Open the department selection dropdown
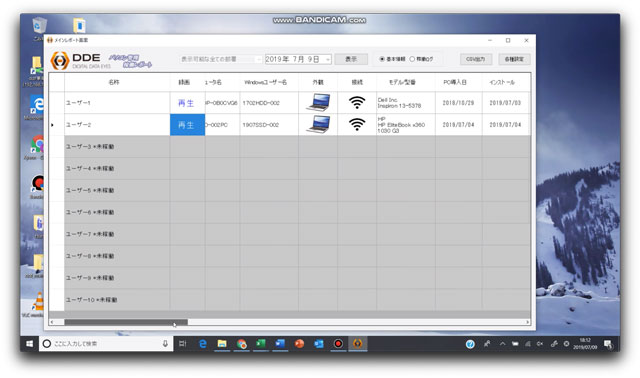The image size is (640, 378). click(x=220, y=59)
